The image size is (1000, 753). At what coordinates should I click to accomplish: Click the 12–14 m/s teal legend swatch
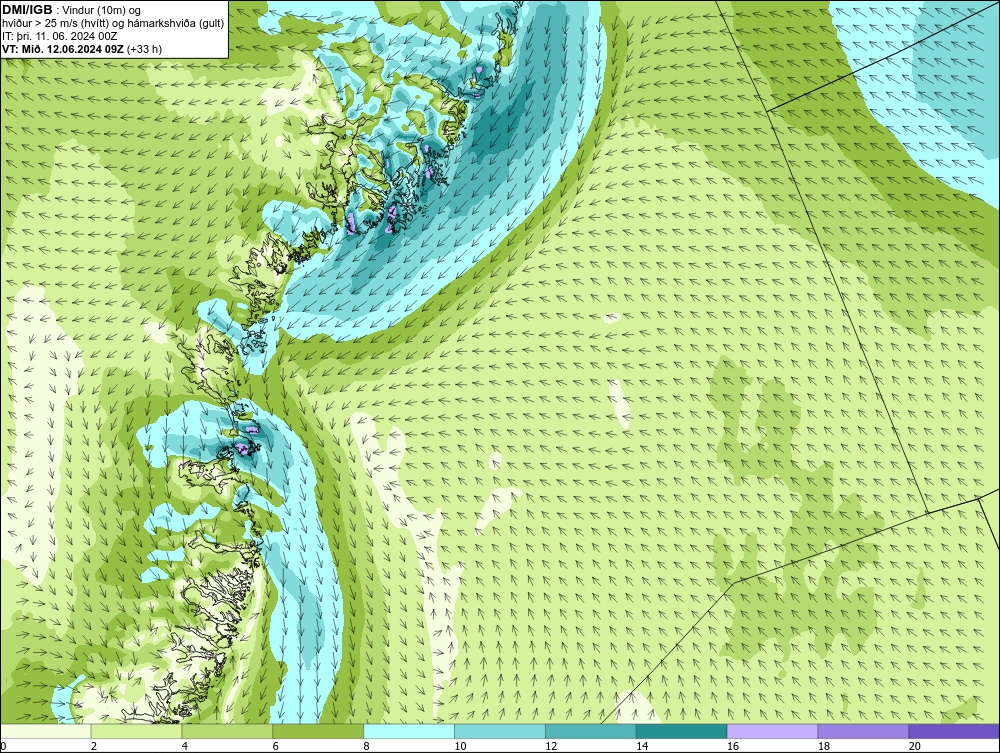591,731
